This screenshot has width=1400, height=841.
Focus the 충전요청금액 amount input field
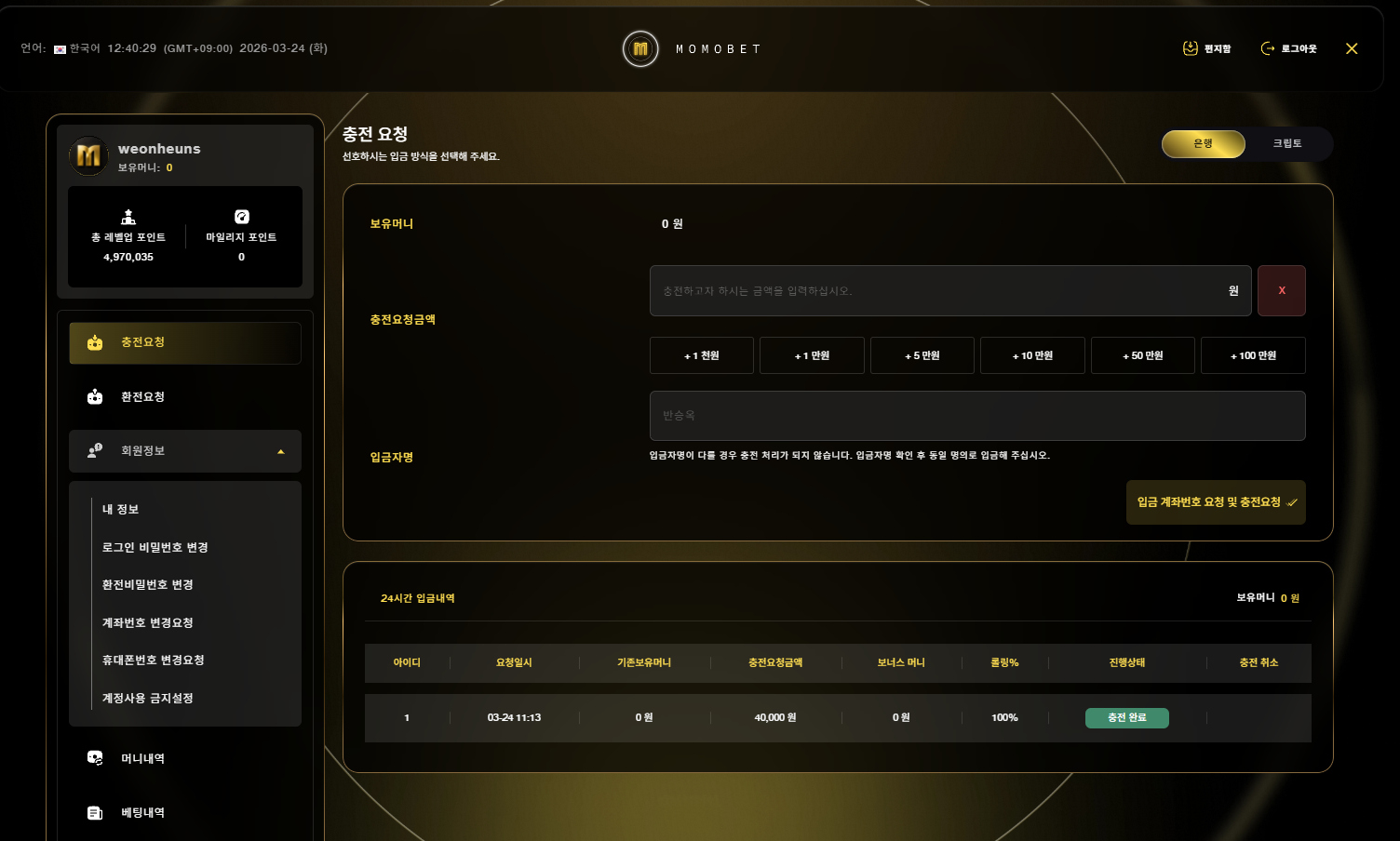coord(950,291)
